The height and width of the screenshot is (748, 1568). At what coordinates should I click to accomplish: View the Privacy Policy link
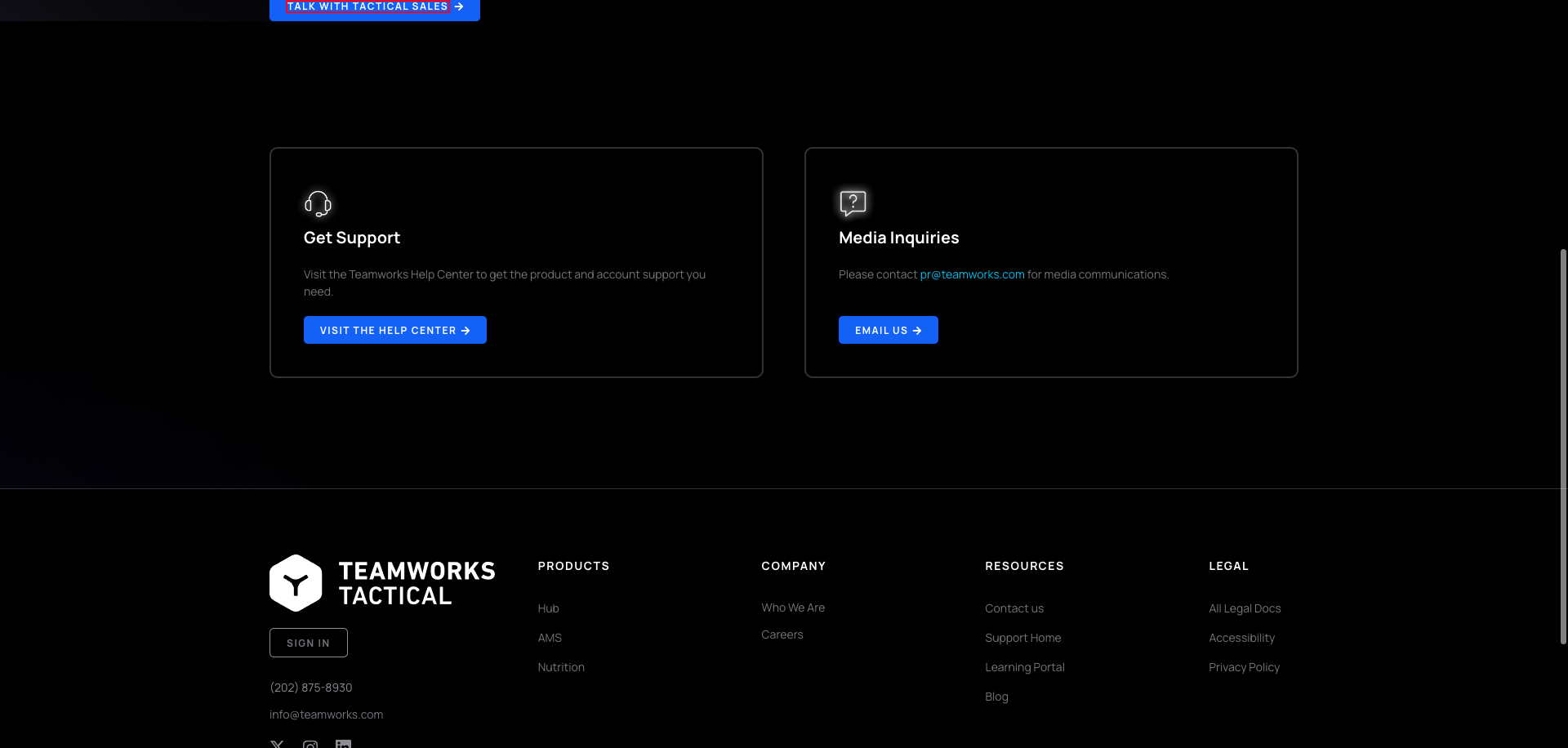coord(1244,667)
